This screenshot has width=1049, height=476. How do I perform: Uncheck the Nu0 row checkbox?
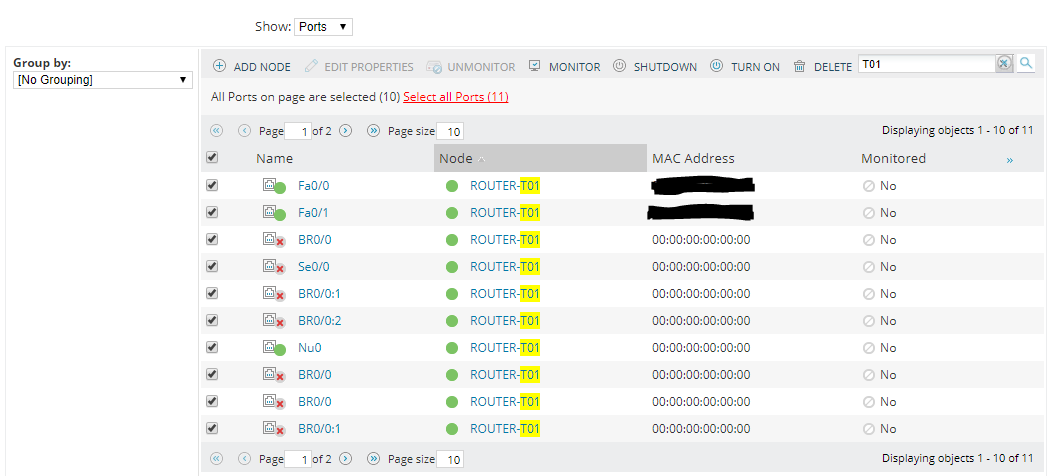click(212, 347)
